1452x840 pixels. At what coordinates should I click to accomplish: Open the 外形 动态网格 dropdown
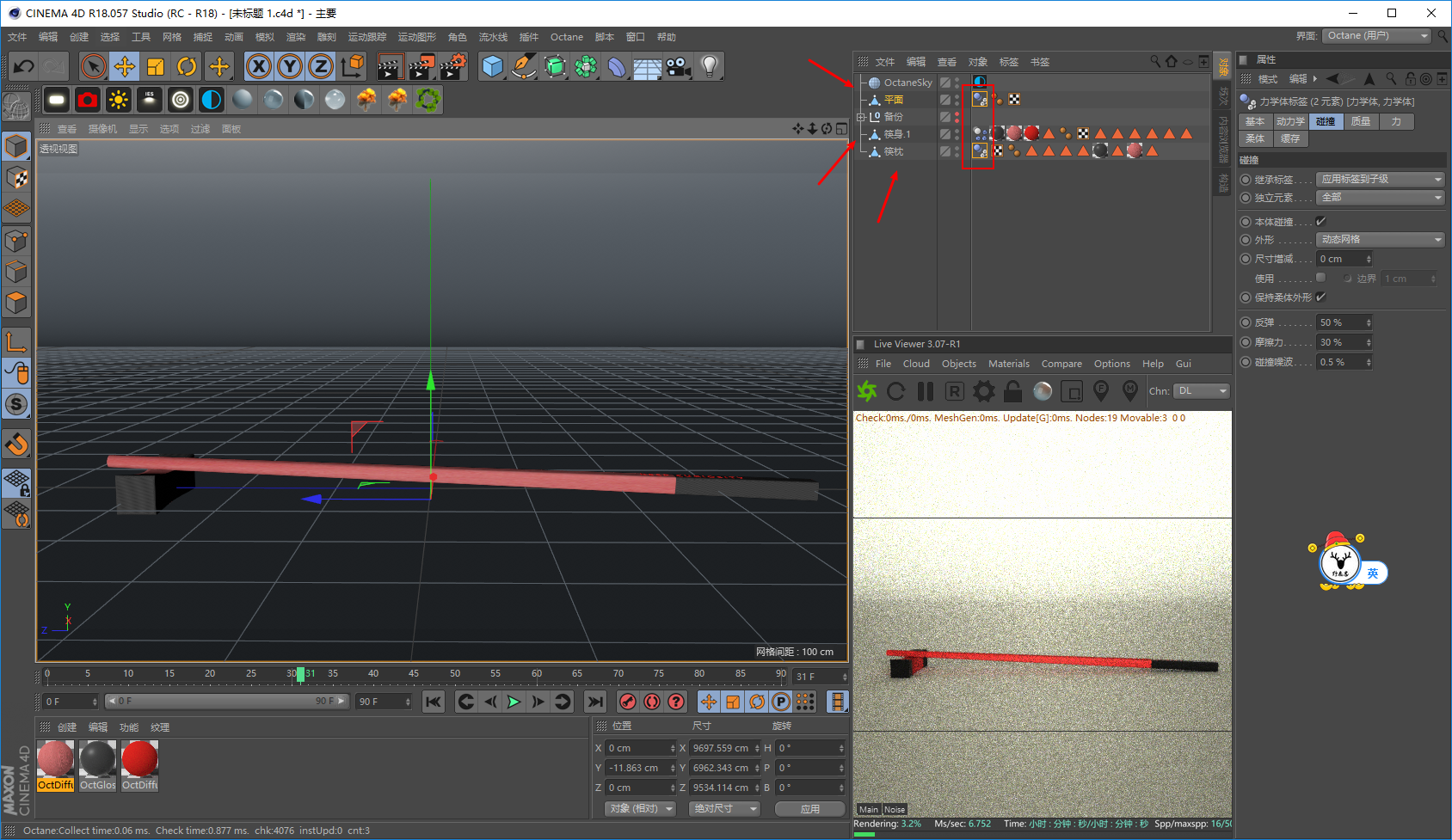point(1381,240)
